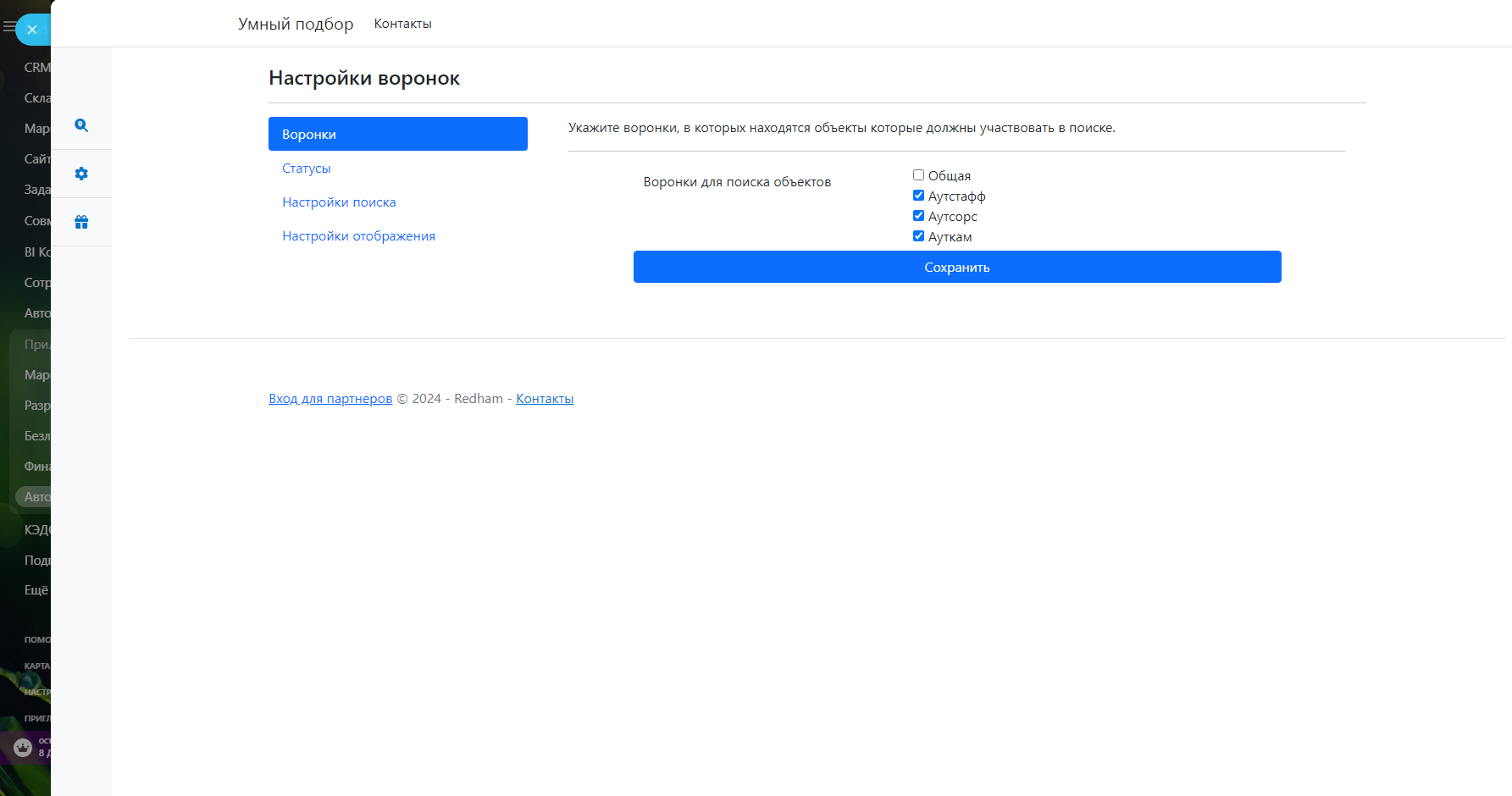Screen dimensions: 1512x796
Task: Open the search section magnifier icon
Action: (x=81, y=125)
